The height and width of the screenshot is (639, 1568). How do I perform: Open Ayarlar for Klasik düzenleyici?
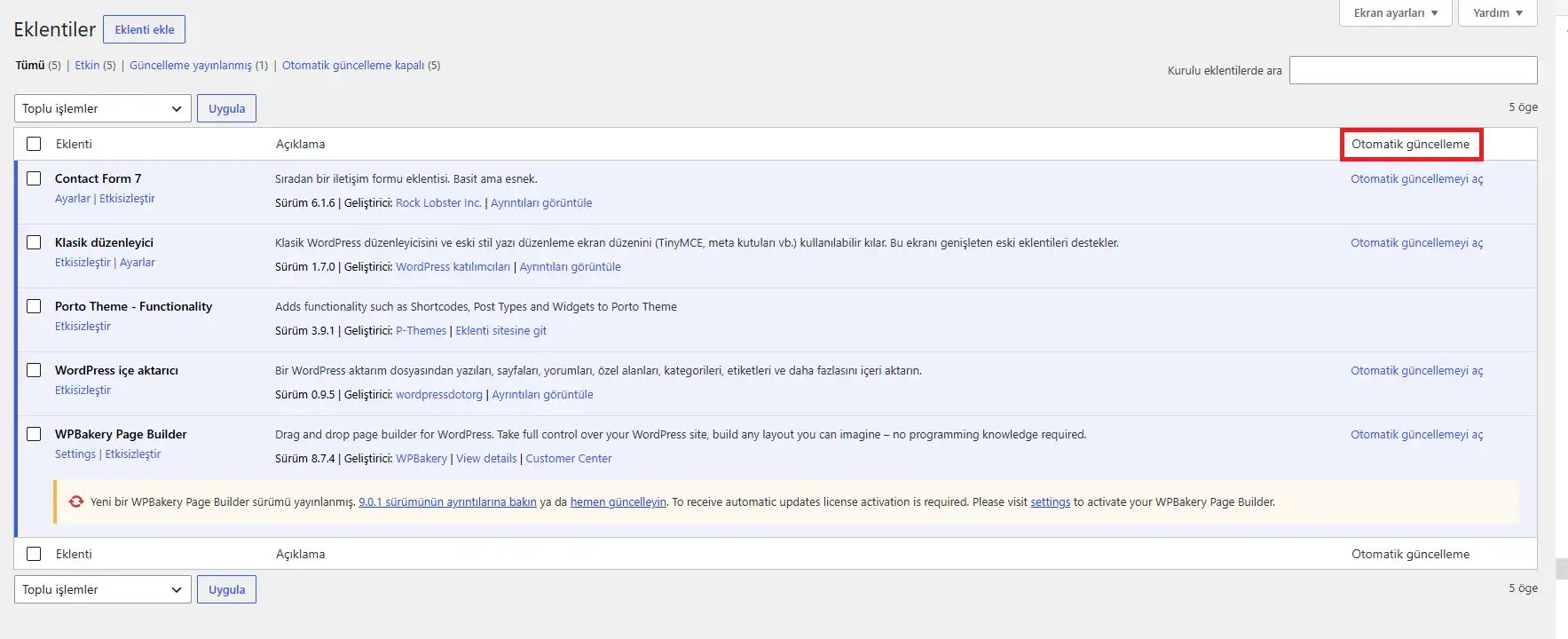coord(138,262)
